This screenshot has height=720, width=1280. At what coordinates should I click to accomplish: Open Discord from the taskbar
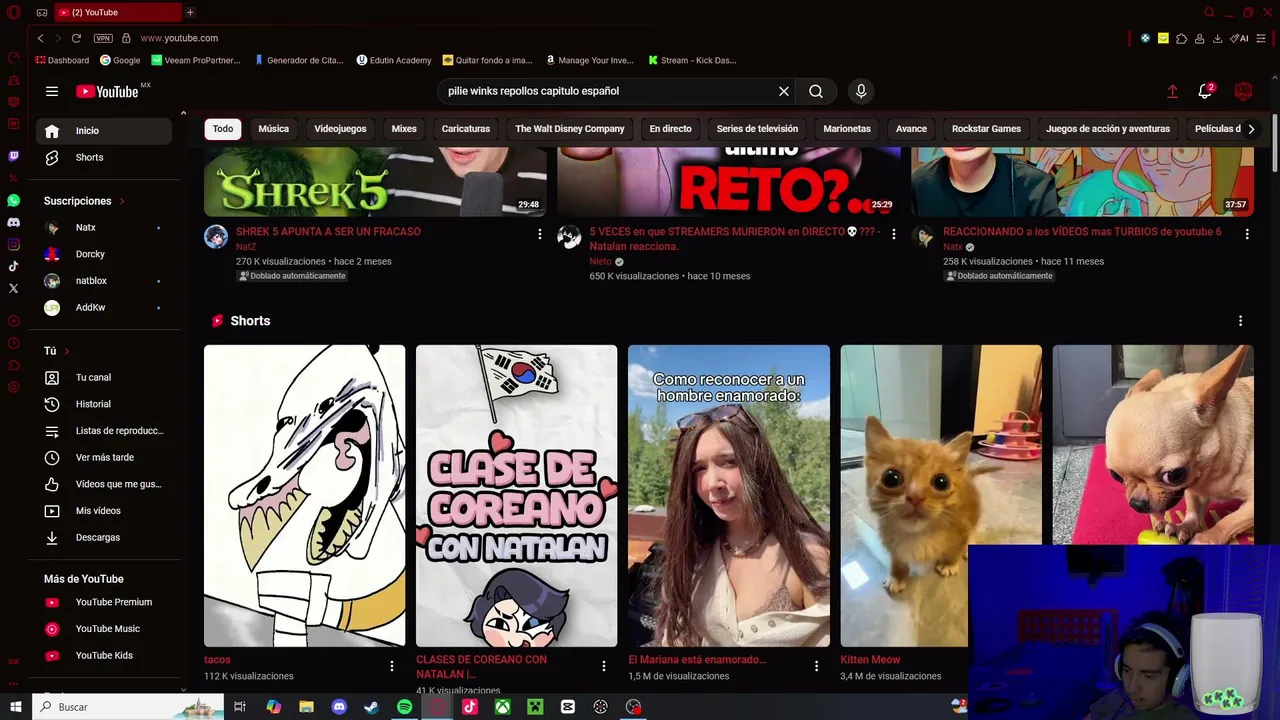point(339,707)
